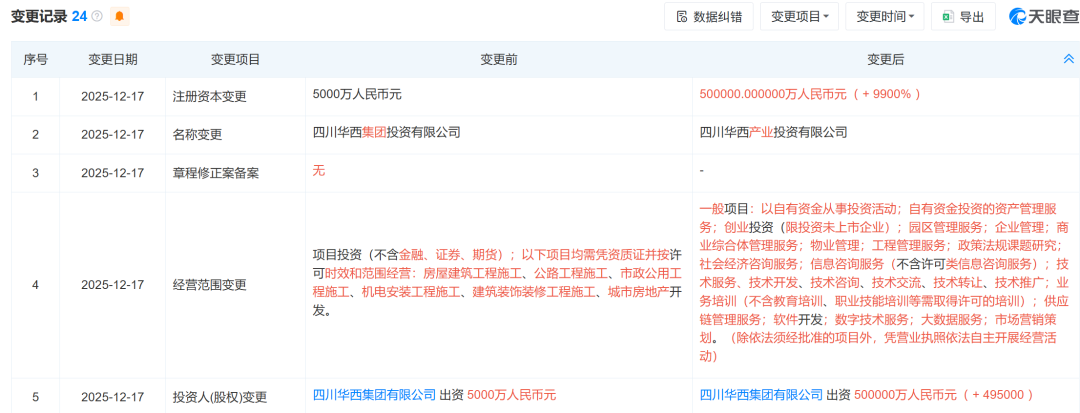Click the red 无 text in row 3
The height and width of the screenshot is (413, 1080).
tap(318, 171)
